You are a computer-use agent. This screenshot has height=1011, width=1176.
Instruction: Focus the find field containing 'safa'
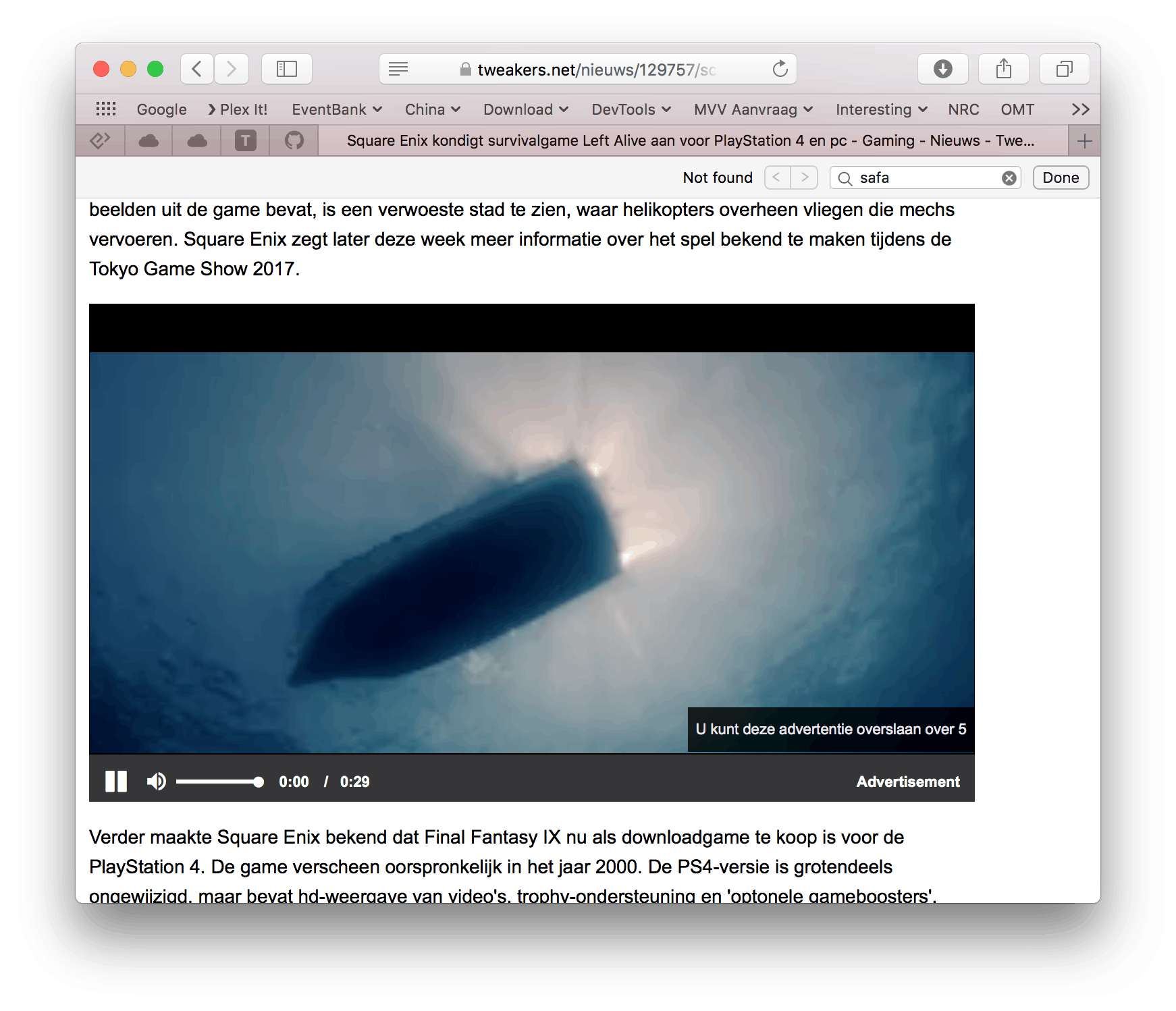(x=926, y=177)
